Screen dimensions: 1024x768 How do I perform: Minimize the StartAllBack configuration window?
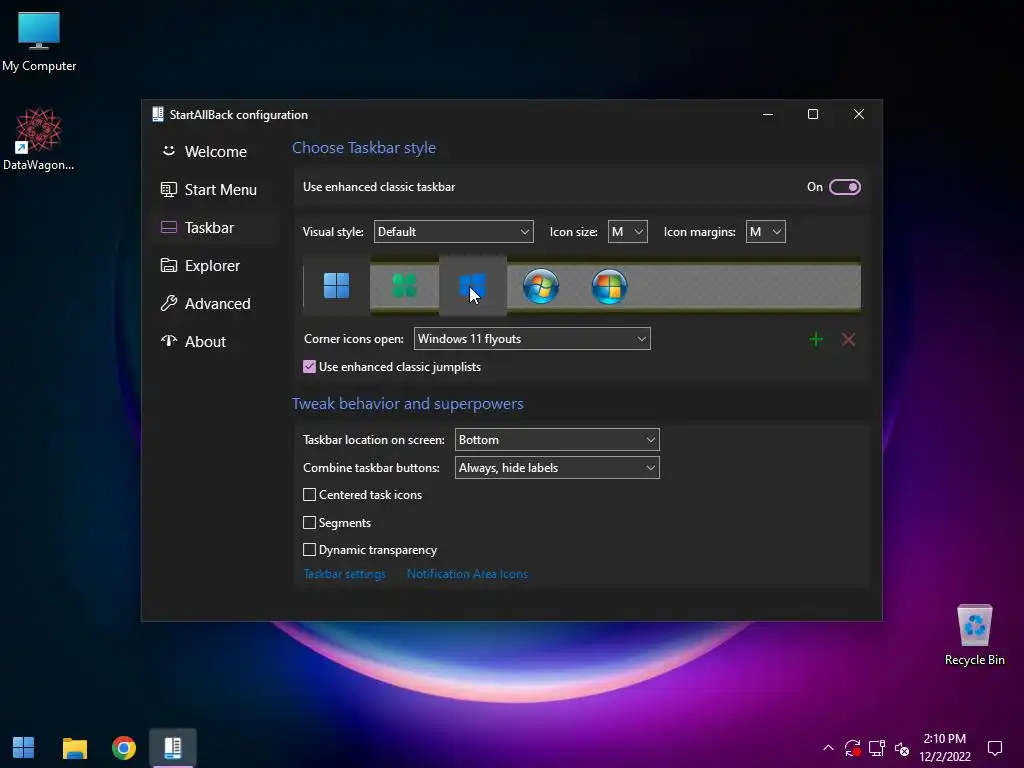(768, 114)
